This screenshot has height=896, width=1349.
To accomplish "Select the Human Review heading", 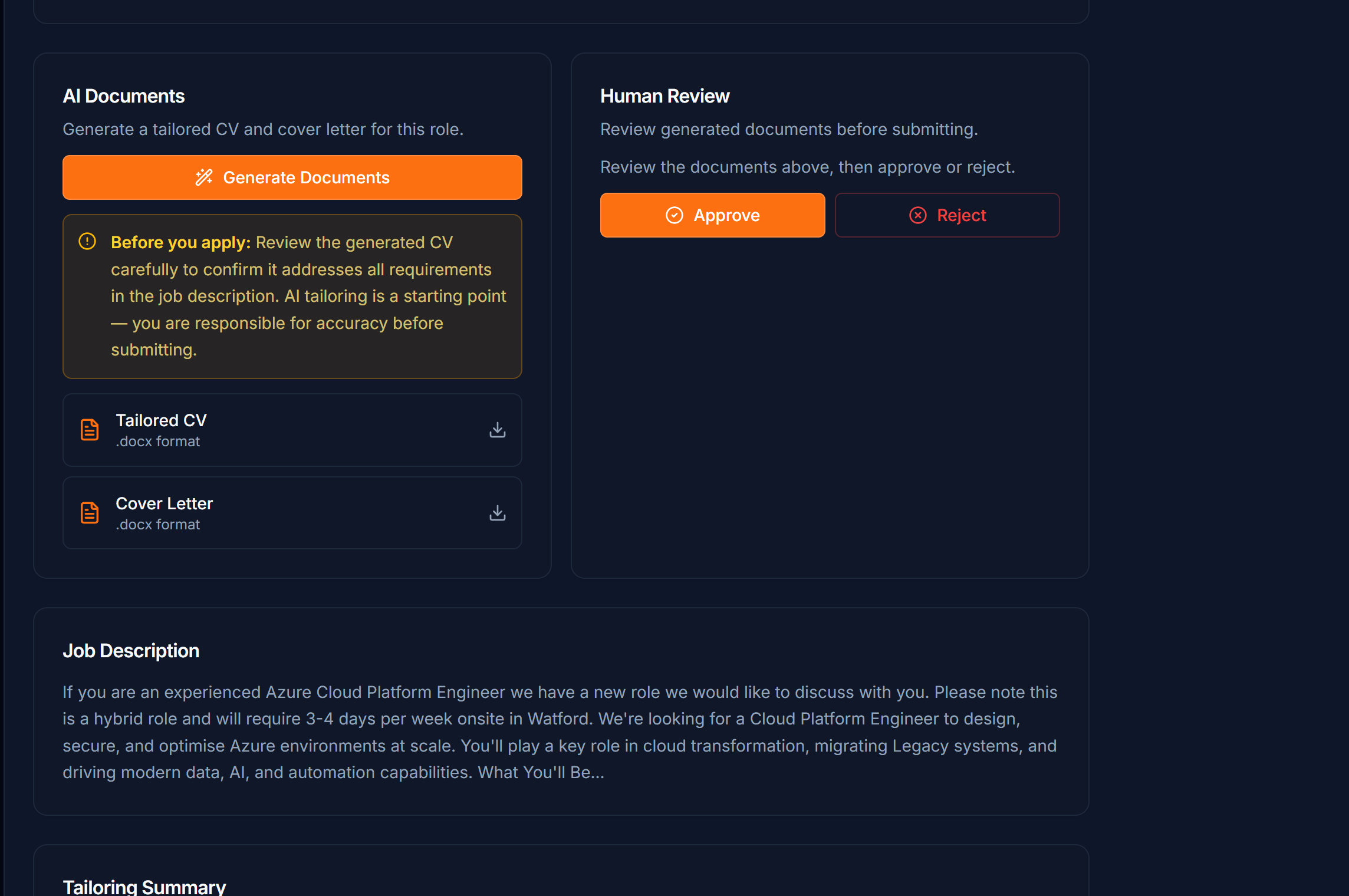I will [664, 96].
